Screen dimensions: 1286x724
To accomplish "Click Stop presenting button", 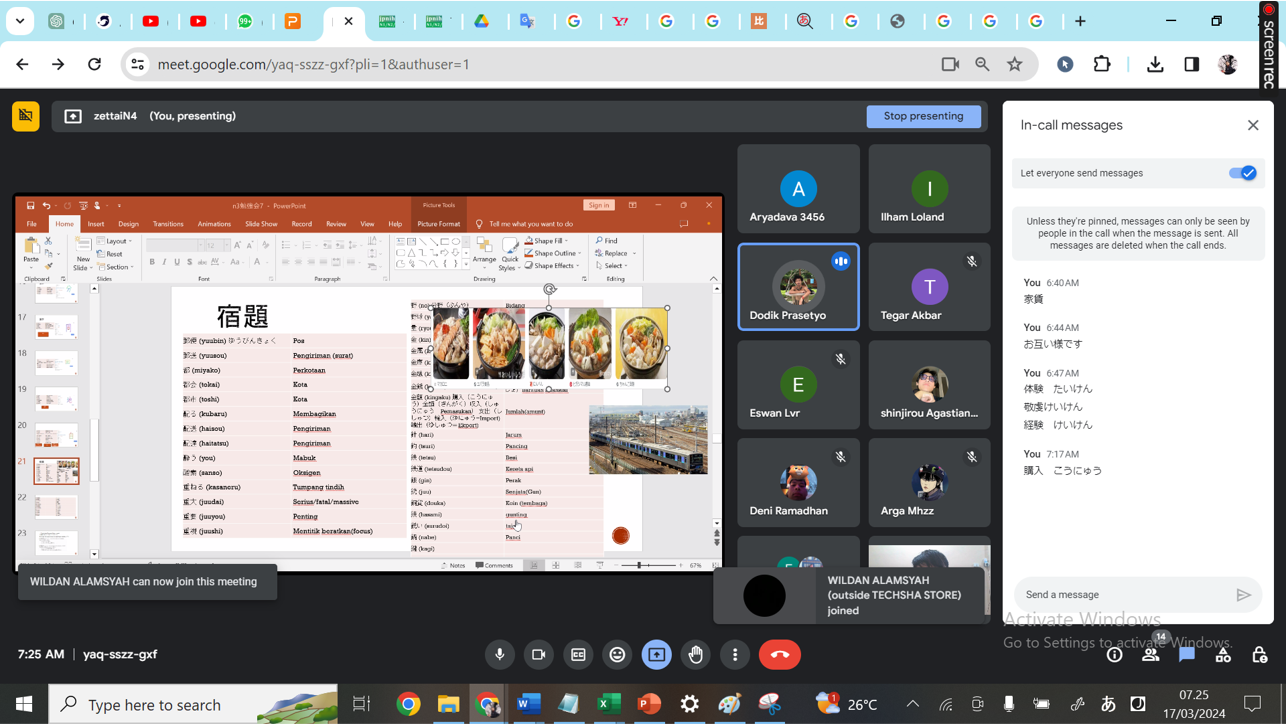I will click(x=923, y=116).
